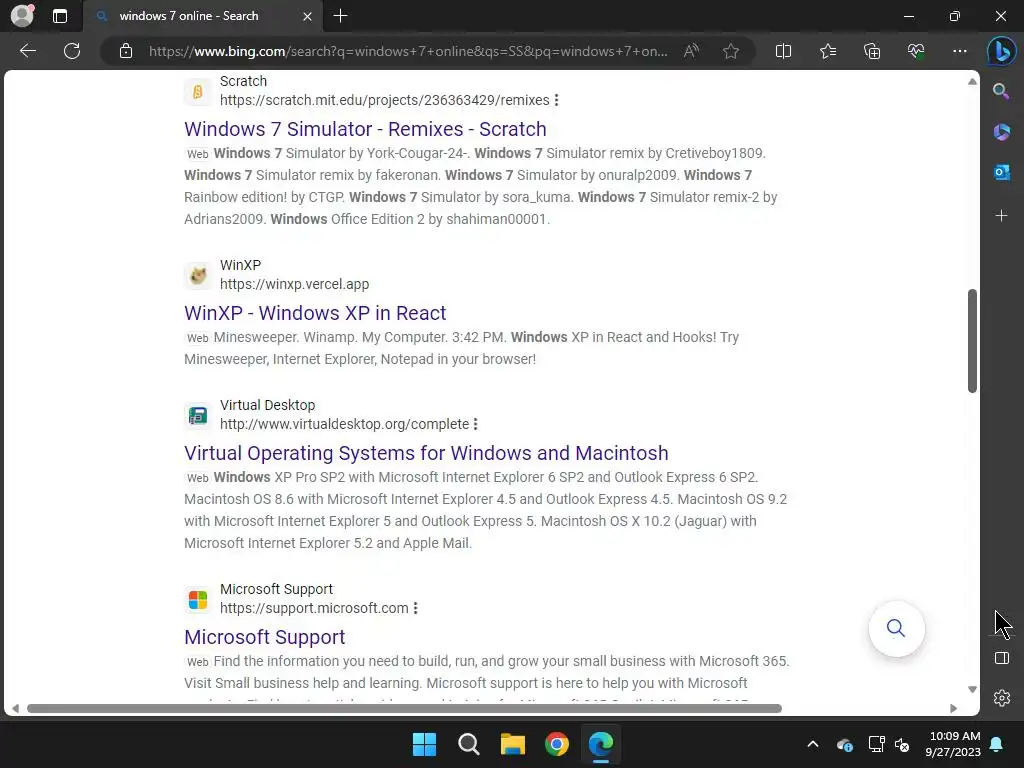Open split screen view

tap(783, 51)
